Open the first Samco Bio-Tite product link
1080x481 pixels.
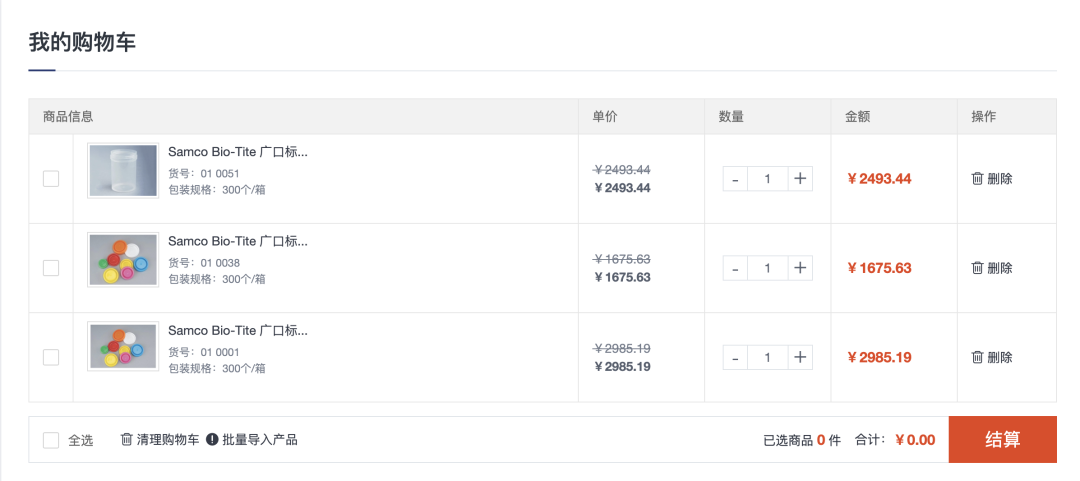point(237,152)
